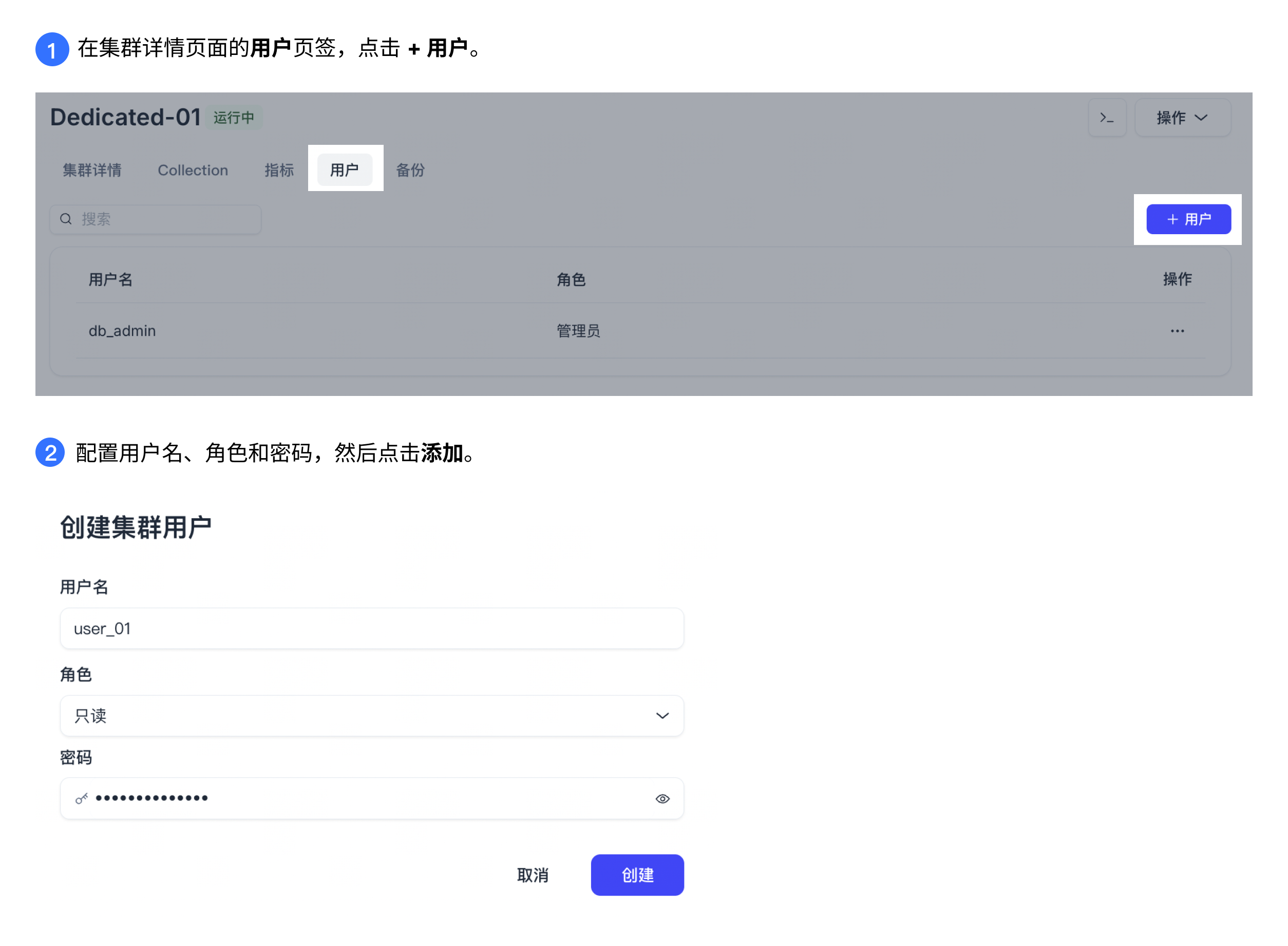Screen dimensions: 1288x946
Task: Click the 创建 button
Action: pos(637,875)
